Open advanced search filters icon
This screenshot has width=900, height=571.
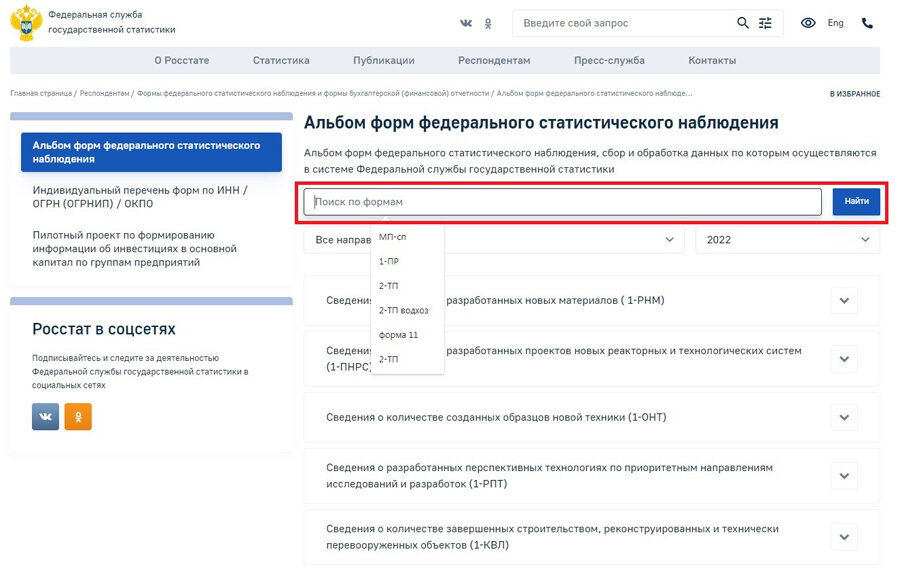tap(765, 23)
